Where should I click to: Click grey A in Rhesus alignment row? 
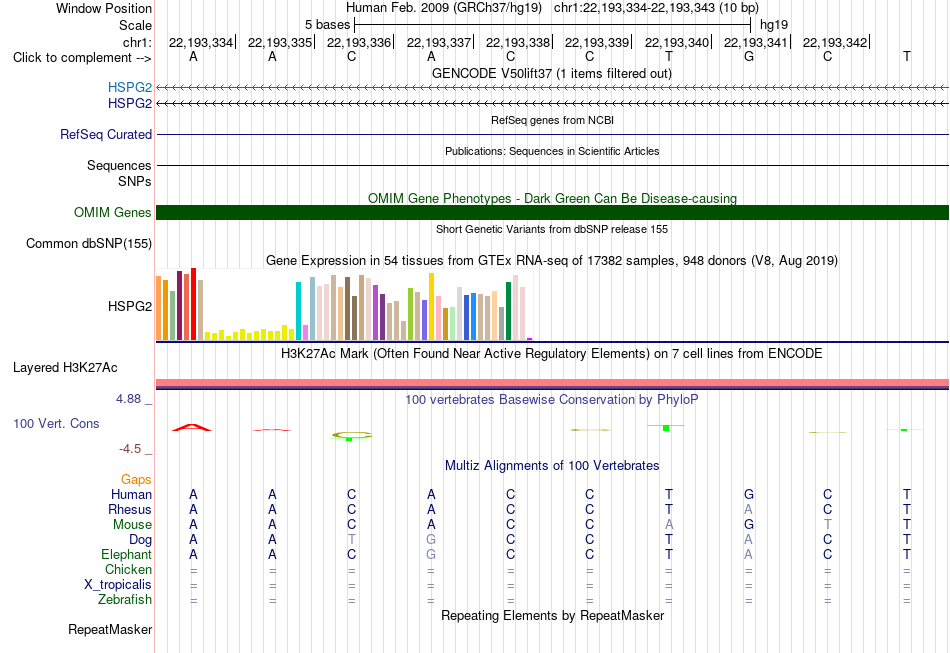(x=748, y=509)
